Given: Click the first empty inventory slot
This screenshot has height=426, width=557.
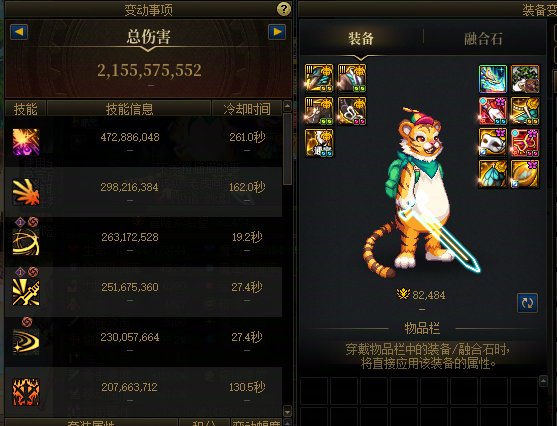Looking at the screenshot, I should (x=314, y=391).
